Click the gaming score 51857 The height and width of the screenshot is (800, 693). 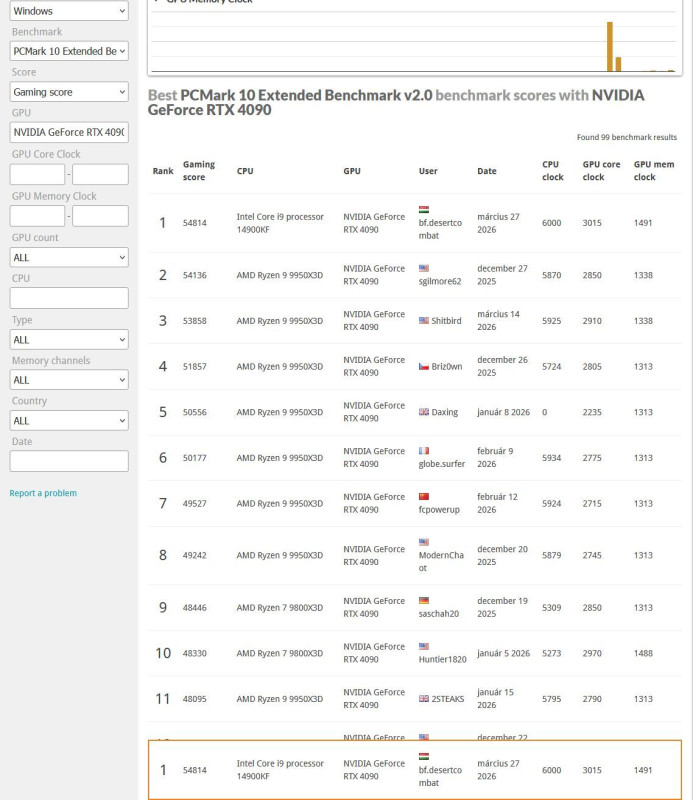(x=194, y=366)
